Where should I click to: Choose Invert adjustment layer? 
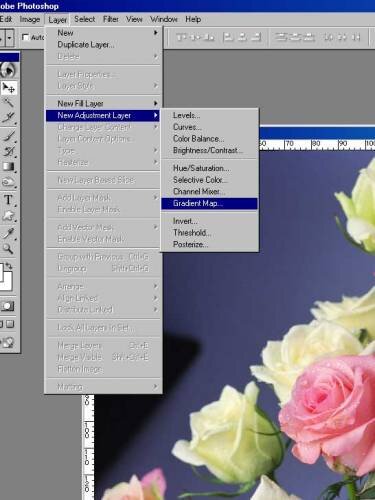point(209,221)
